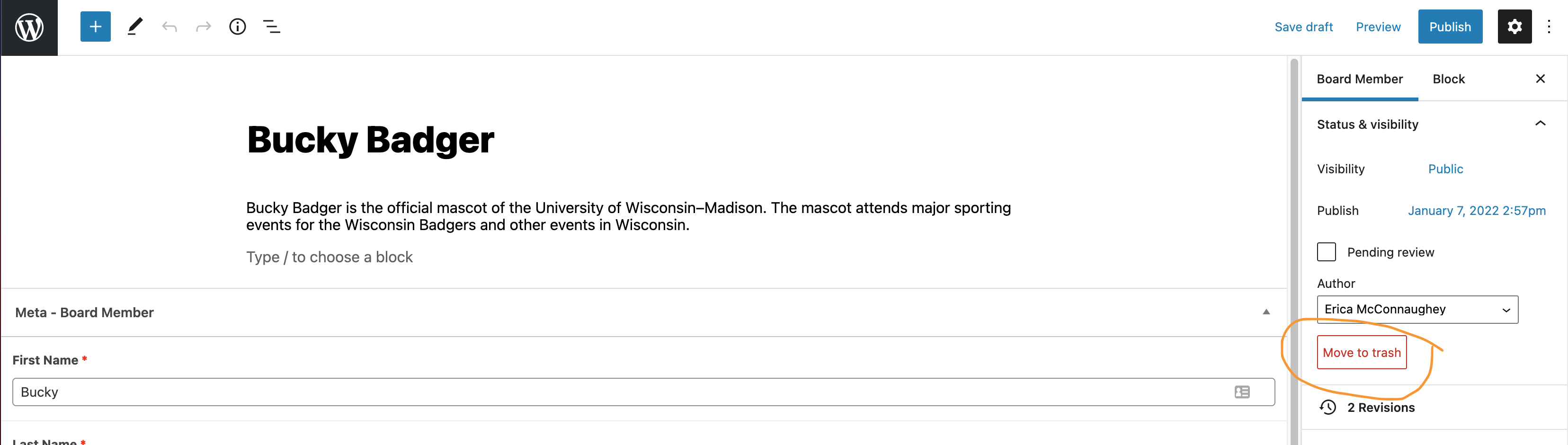Toggle the Settings gear sidebar

click(1515, 27)
